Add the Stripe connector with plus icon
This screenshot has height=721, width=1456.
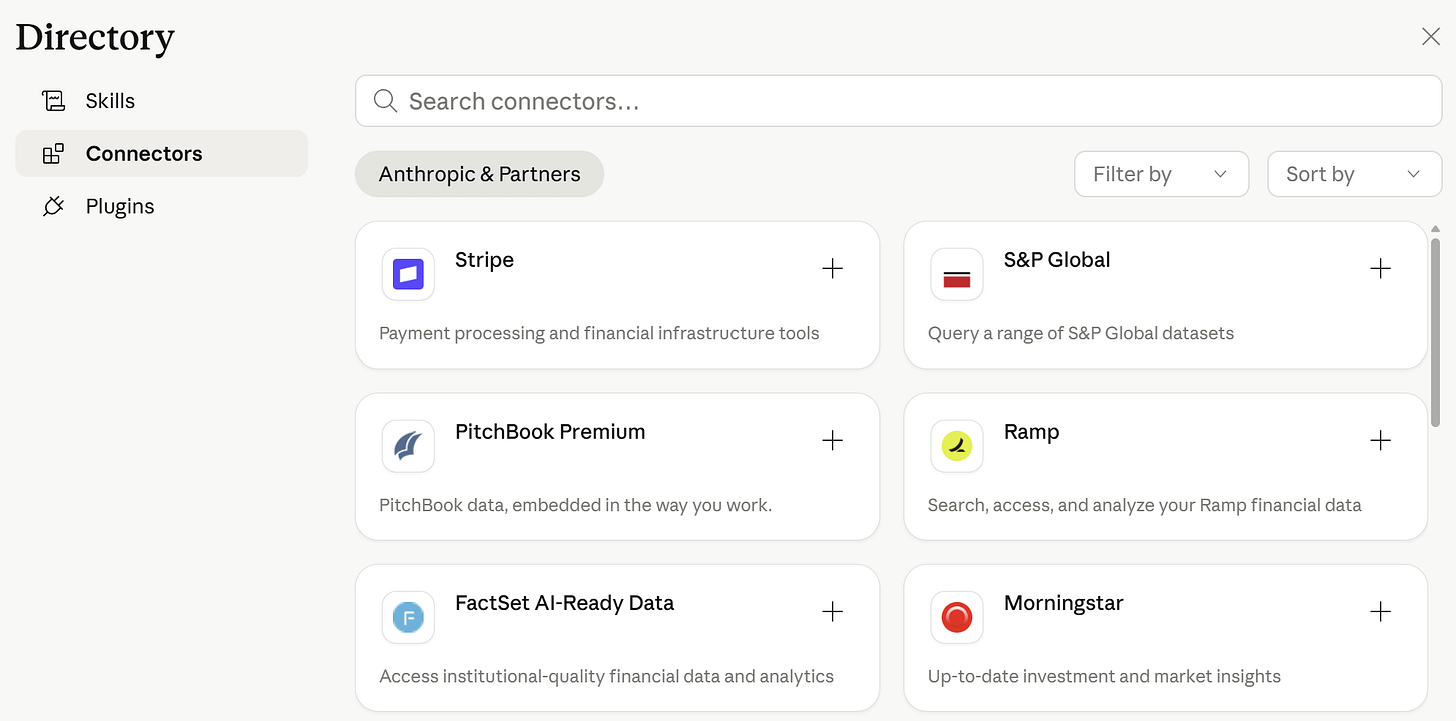832,268
